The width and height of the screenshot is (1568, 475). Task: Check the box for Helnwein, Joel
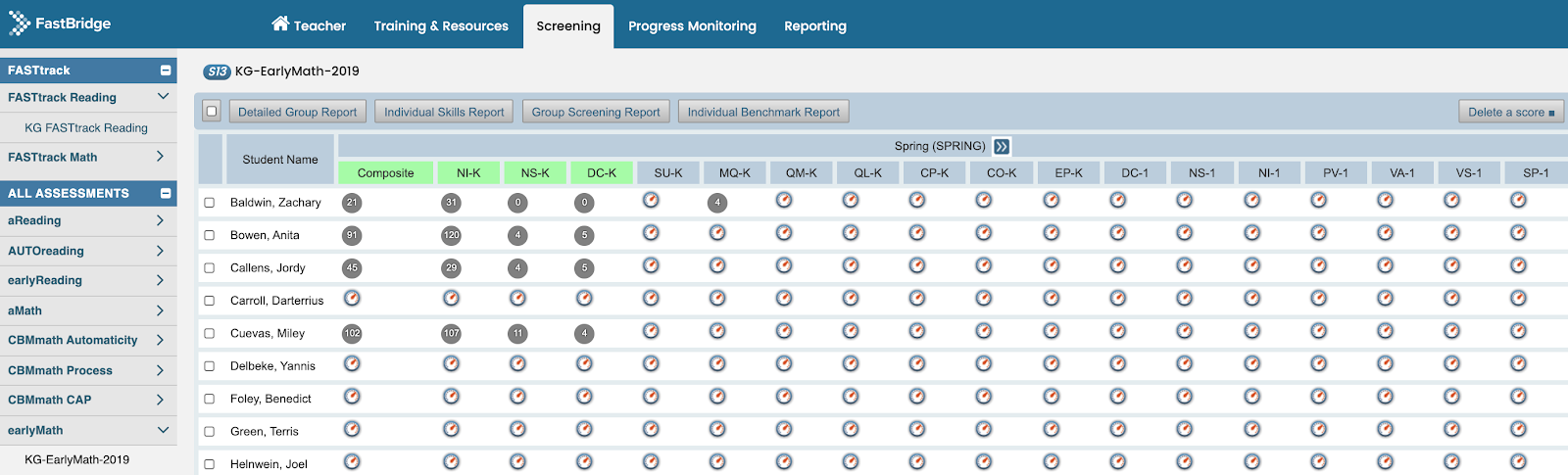coord(209,464)
